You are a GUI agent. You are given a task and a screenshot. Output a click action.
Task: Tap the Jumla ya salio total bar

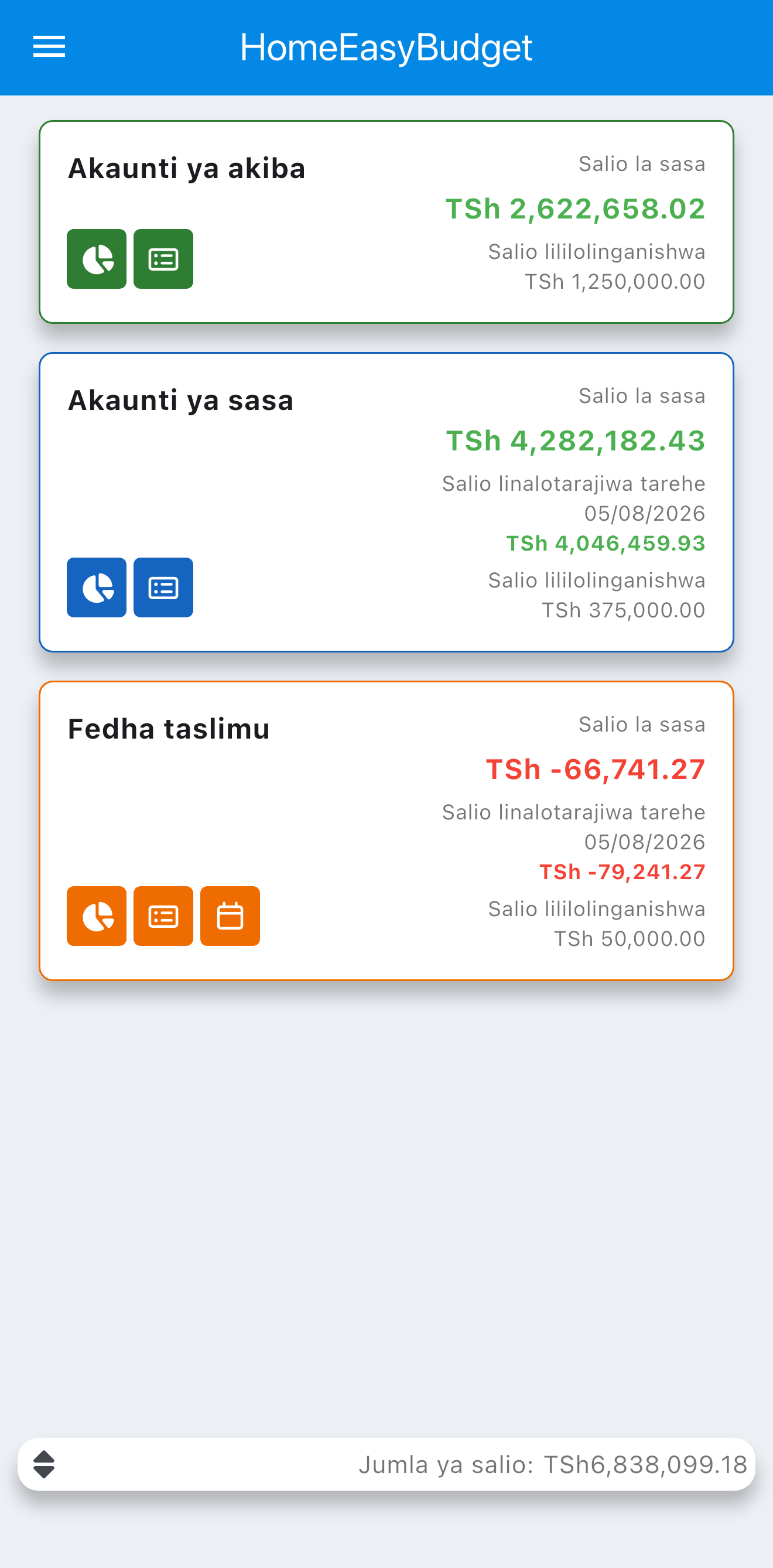[x=386, y=1464]
